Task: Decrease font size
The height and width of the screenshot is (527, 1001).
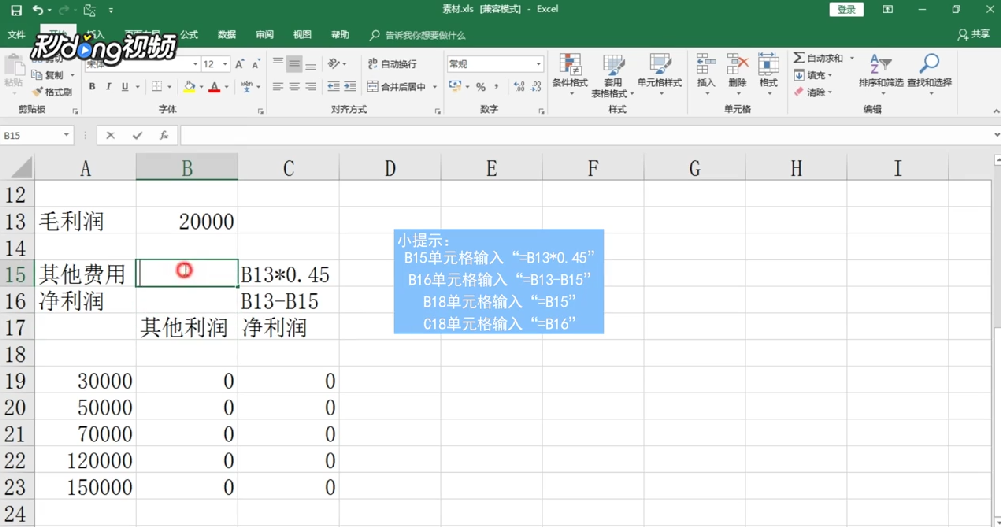Action: coord(255,64)
